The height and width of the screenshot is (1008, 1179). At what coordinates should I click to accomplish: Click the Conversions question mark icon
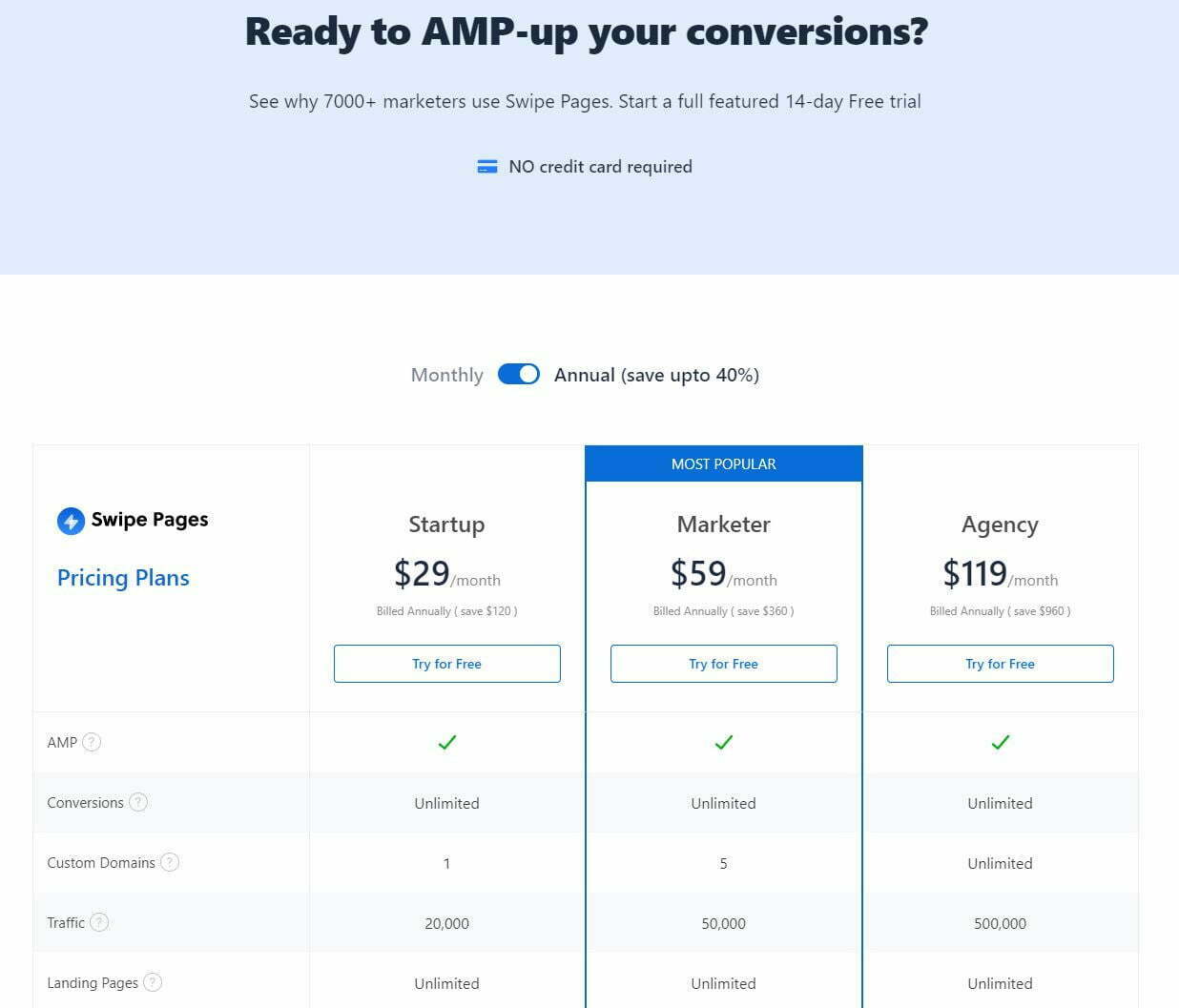(137, 802)
